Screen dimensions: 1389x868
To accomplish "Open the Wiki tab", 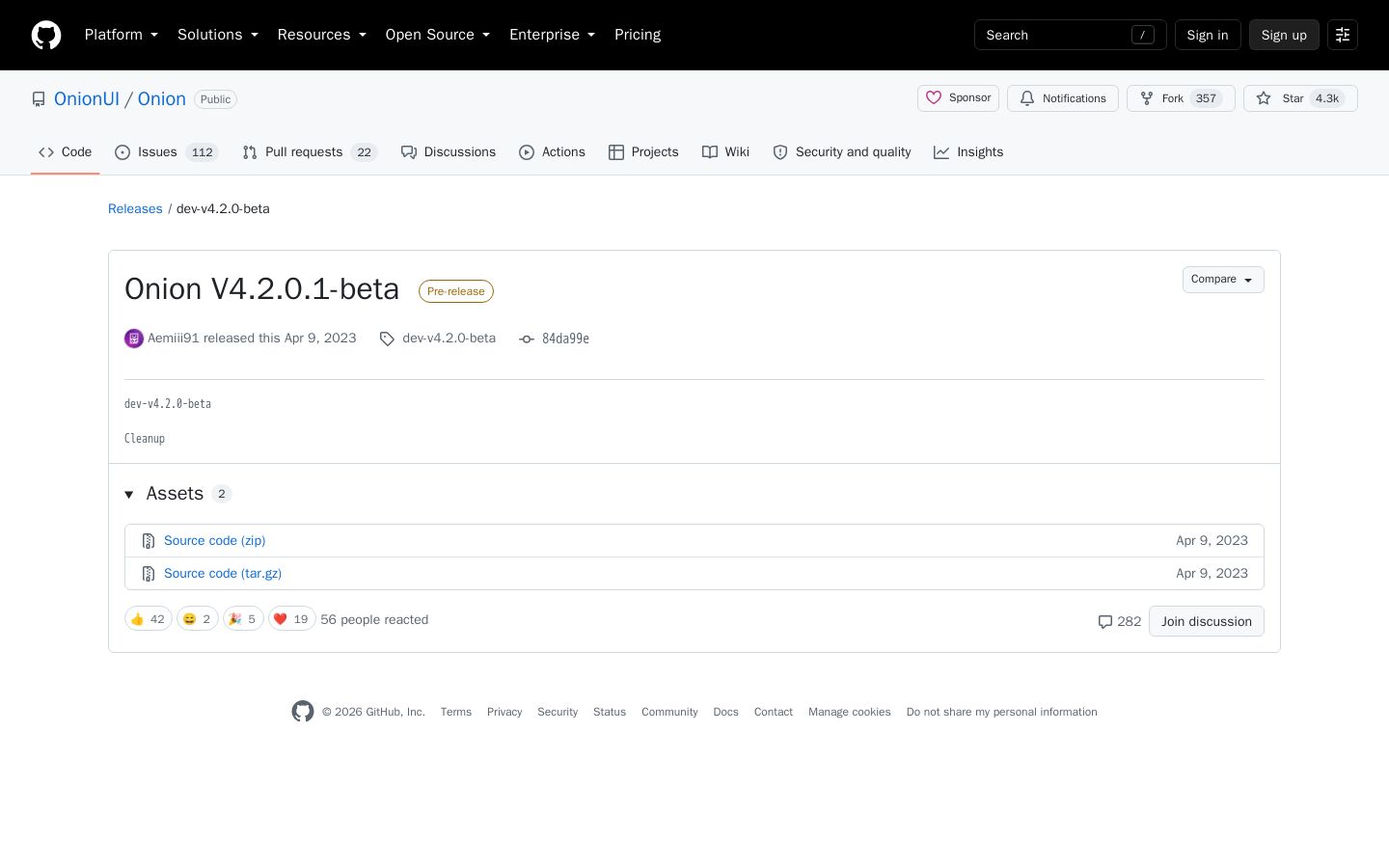I will click(x=725, y=152).
